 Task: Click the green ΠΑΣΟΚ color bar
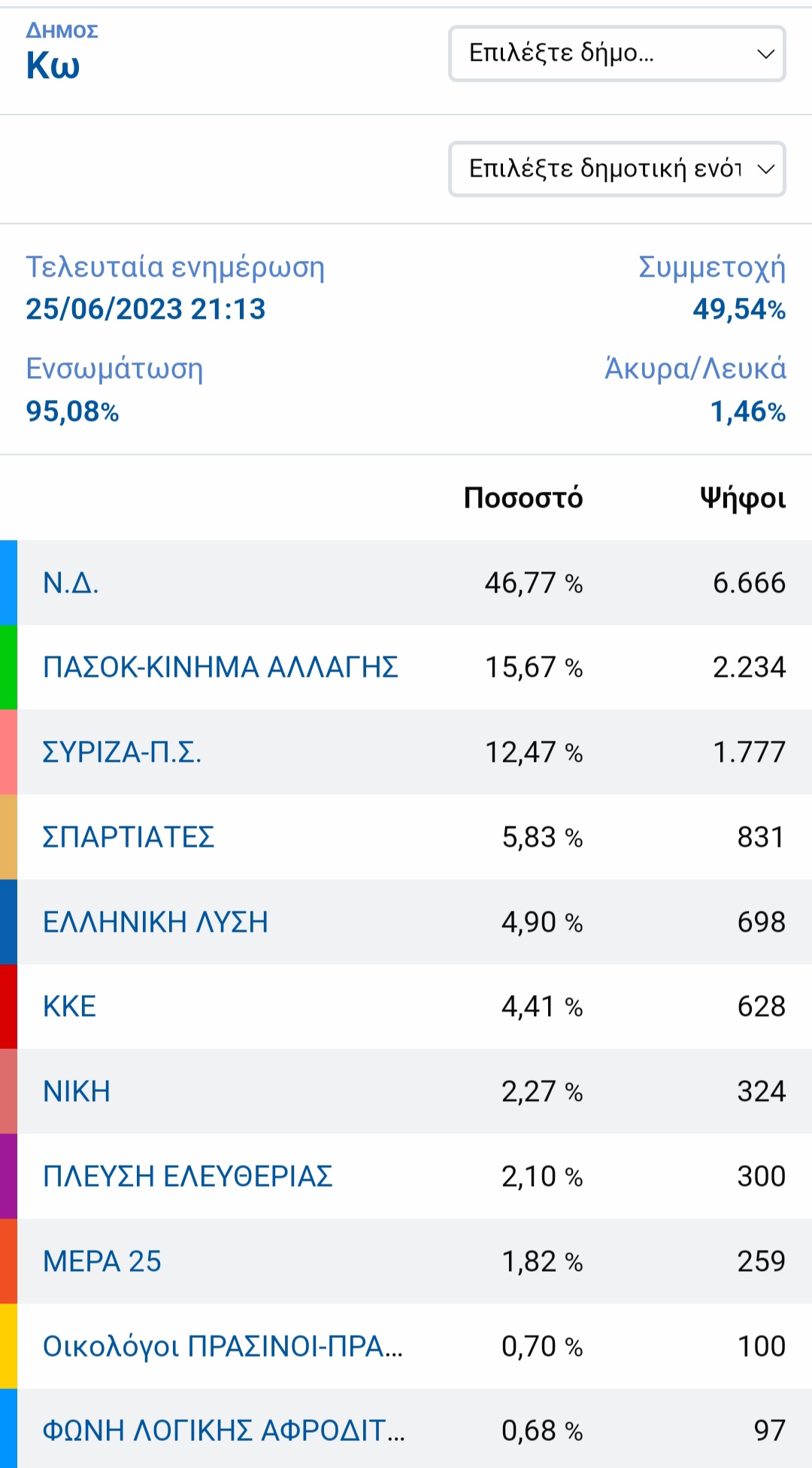point(8,667)
